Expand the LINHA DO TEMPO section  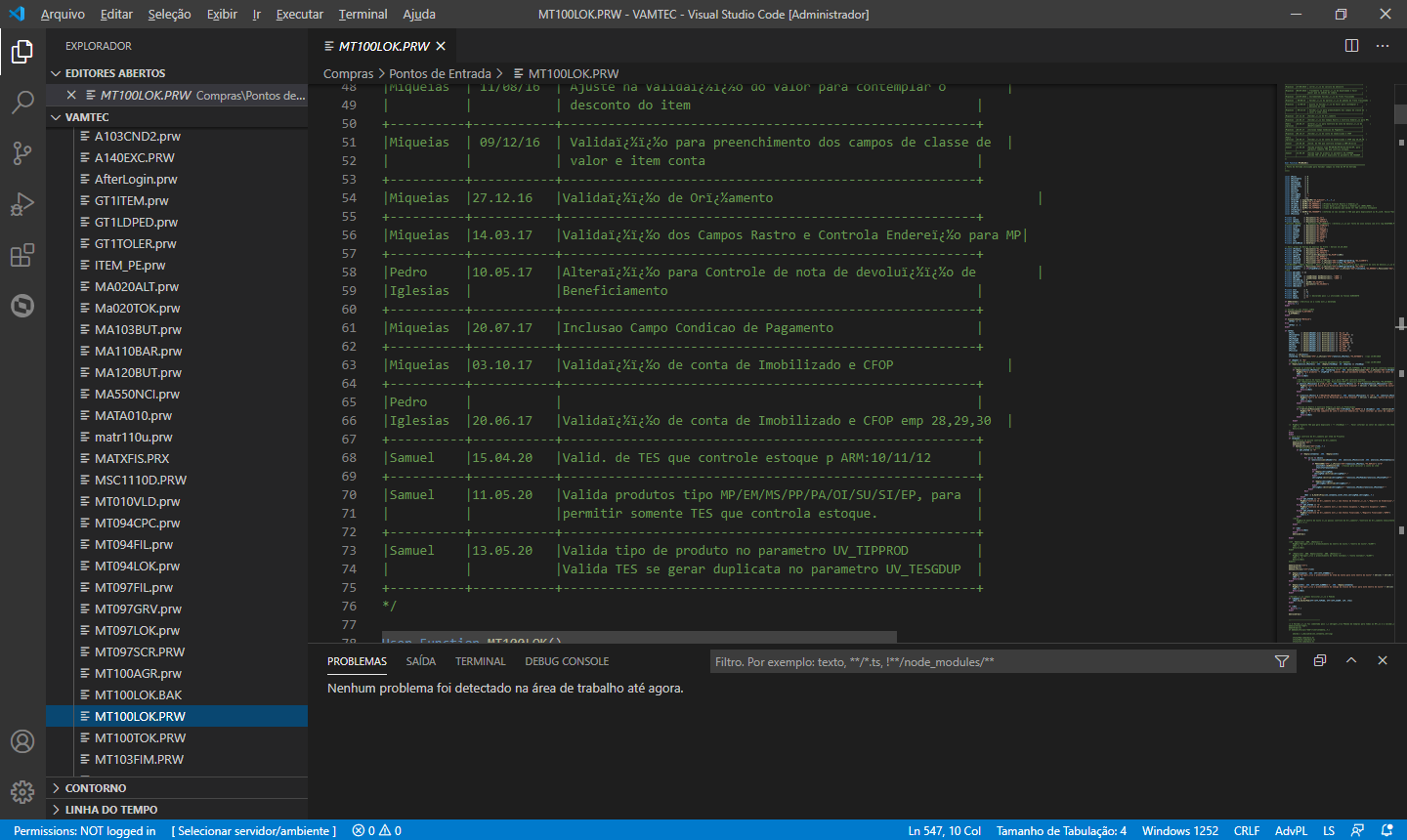177,810
